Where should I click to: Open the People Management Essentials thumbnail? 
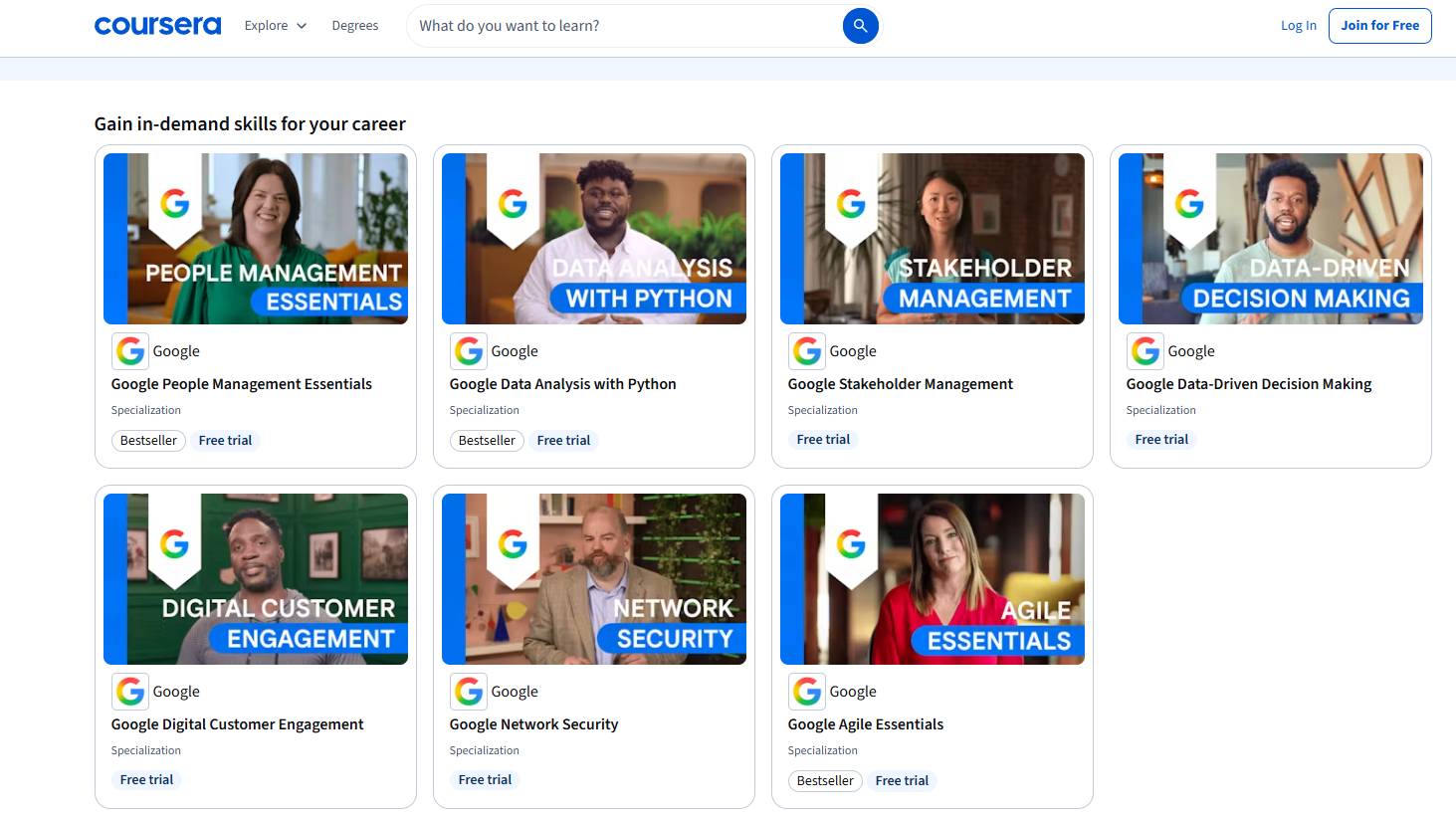(256, 239)
